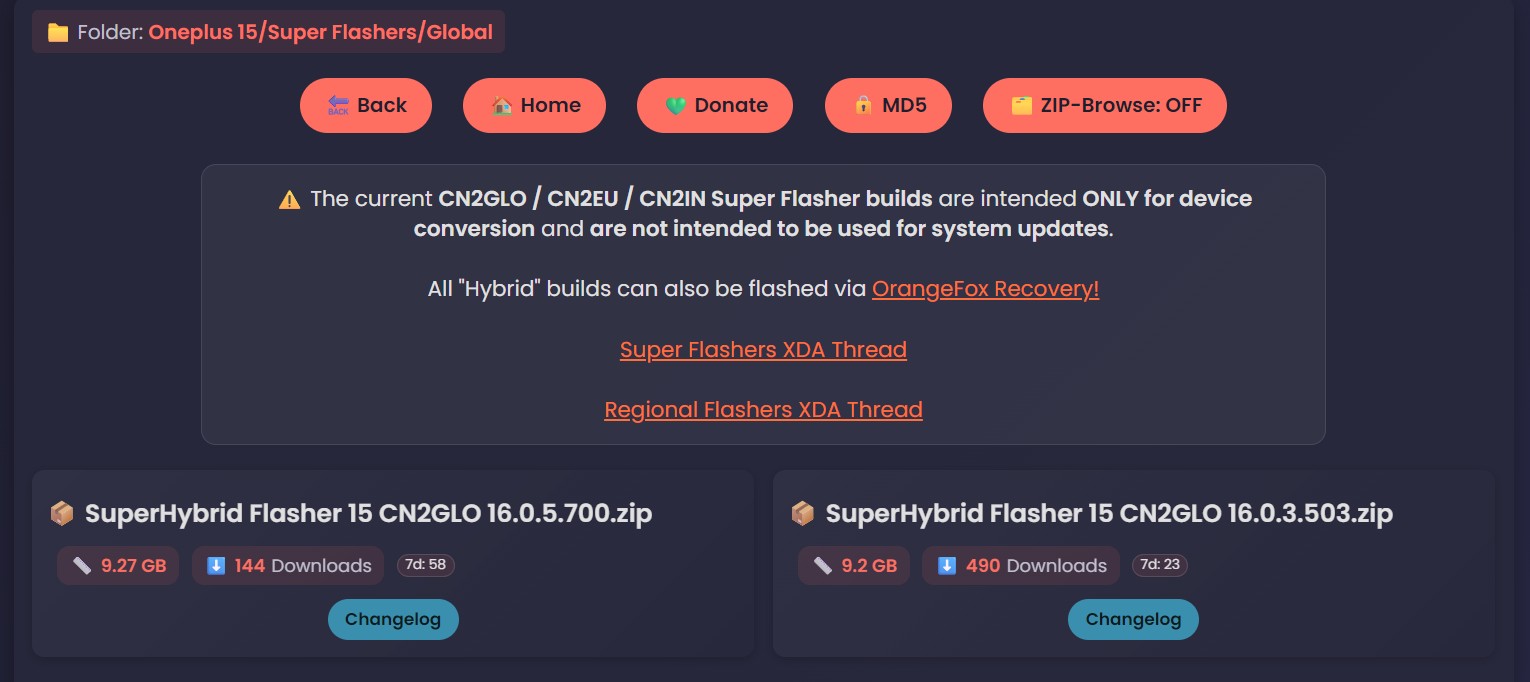
Task: Visit the Regional Flashers XDA Thread
Action: click(x=763, y=410)
